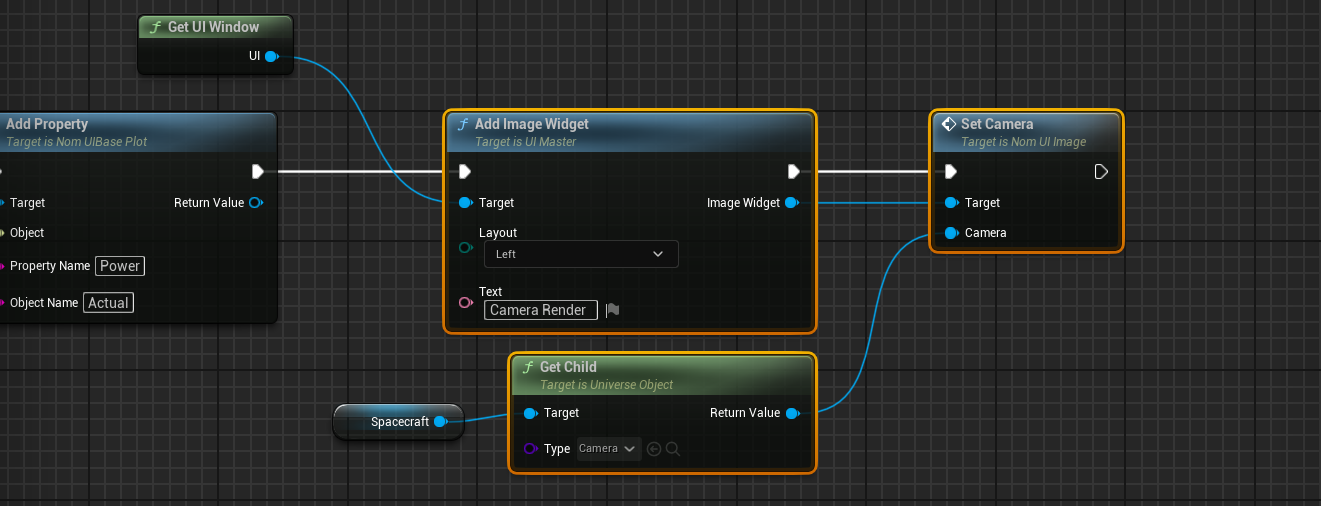The width and height of the screenshot is (1321, 506).
Task: Click the browse magnifier icon next to Type
Action: click(x=673, y=449)
